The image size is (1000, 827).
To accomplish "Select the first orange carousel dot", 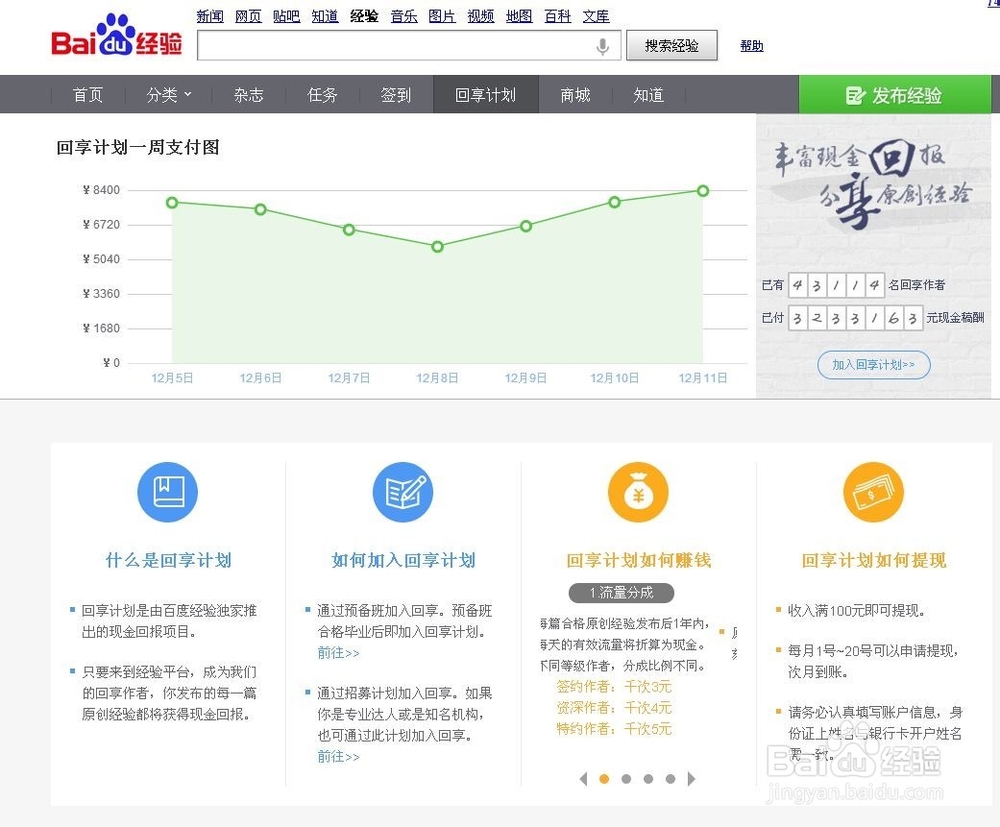I will pyautogui.click(x=605, y=779).
